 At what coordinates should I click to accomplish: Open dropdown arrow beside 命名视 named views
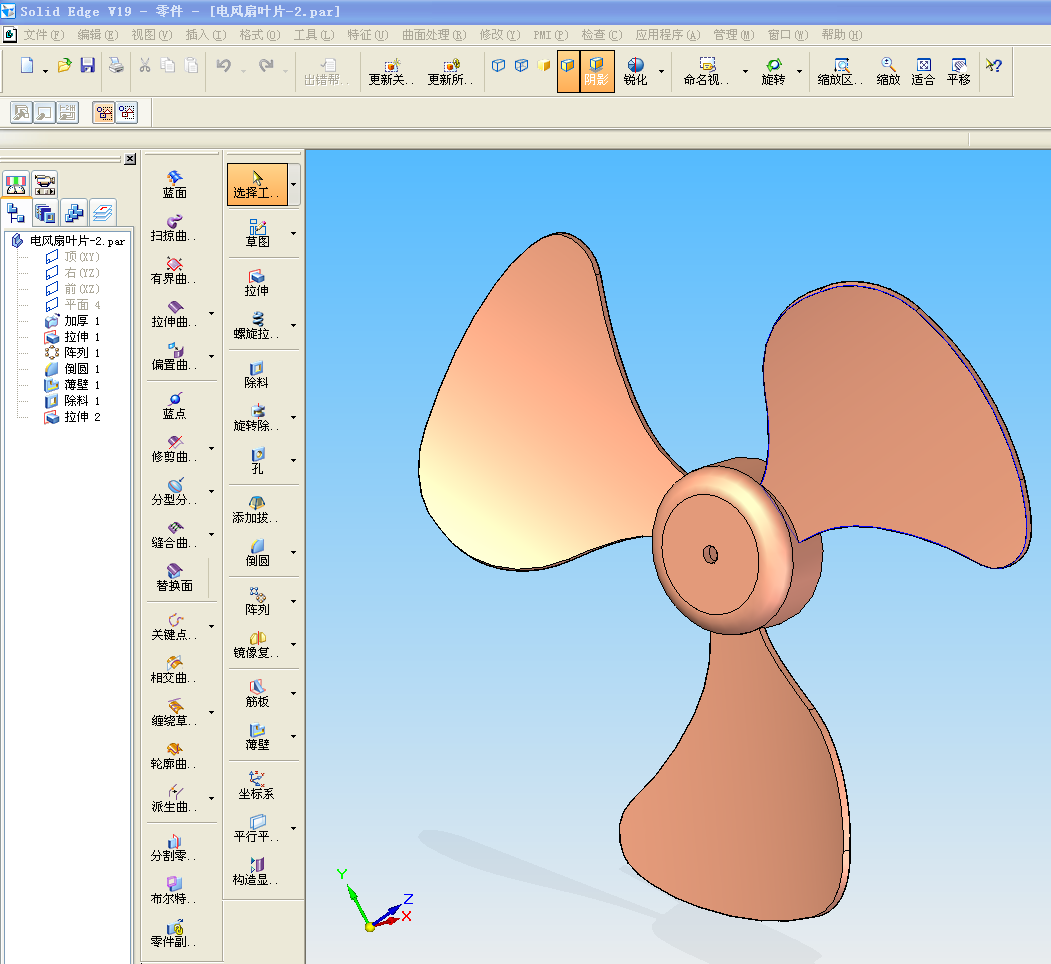(745, 71)
